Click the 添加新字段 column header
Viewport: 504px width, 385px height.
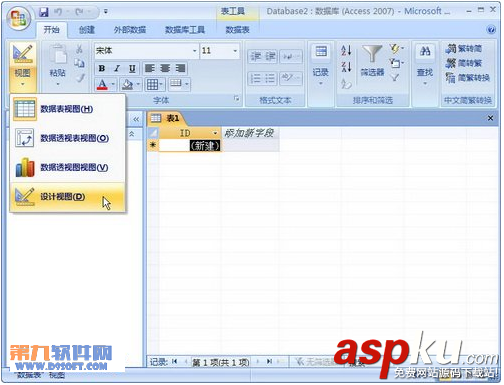click(250, 133)
